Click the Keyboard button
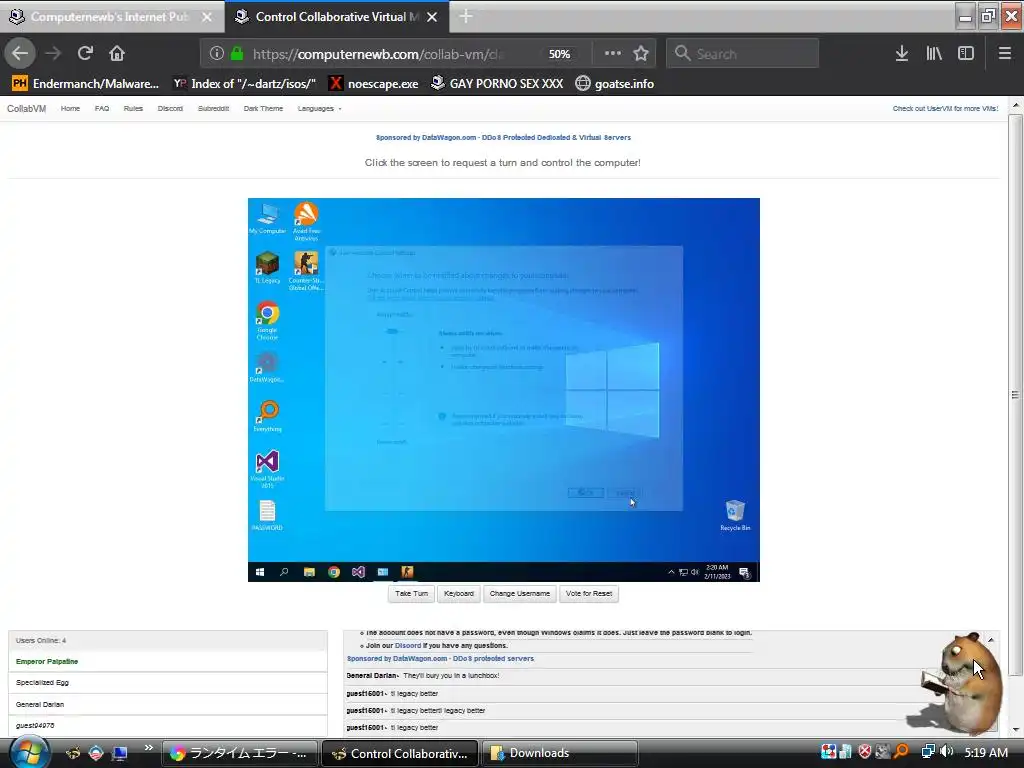The image size is (1024, 768). (x=458, y=594)
